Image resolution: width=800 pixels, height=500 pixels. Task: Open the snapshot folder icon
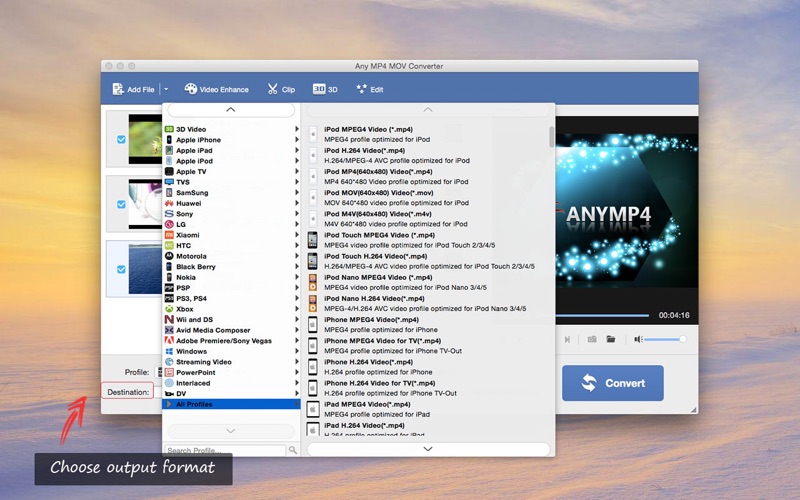(x=611, y=339)
